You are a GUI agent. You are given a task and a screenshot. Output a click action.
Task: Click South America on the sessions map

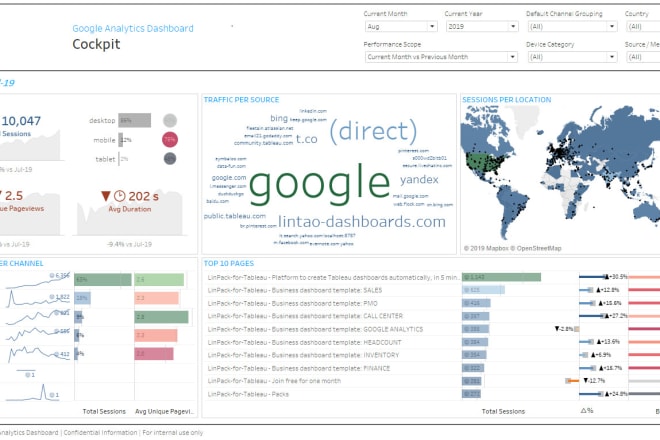[x=513, y=206]
